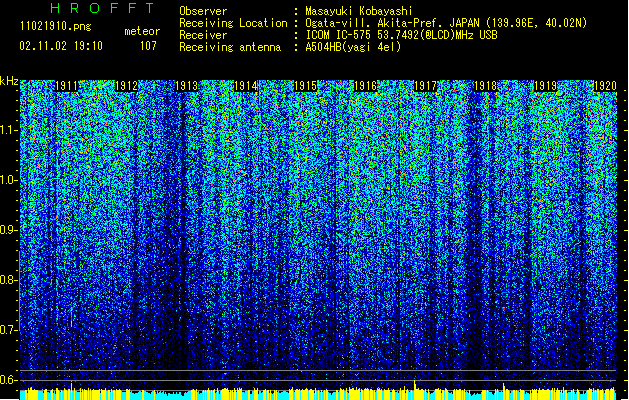Click the 0.7 kHz axis label

[x=9, y=330]
